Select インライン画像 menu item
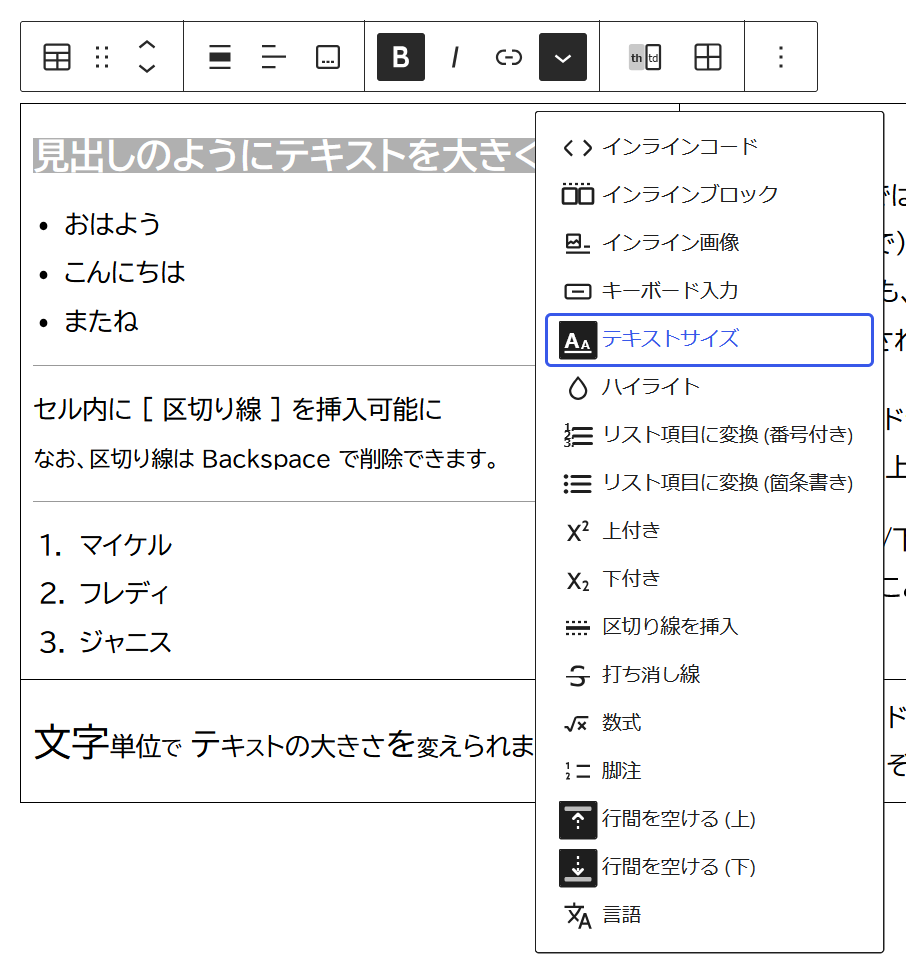Image resolution: width=906 pixels, height=977 pixels. pos(709,243)
